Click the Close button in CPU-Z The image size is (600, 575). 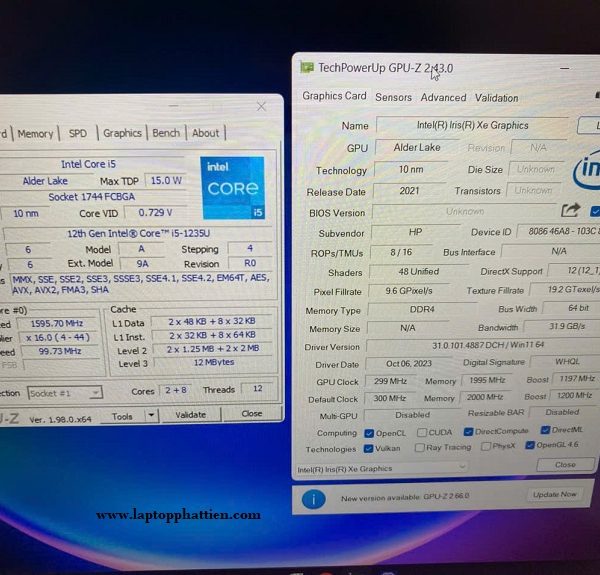point(252,414)
